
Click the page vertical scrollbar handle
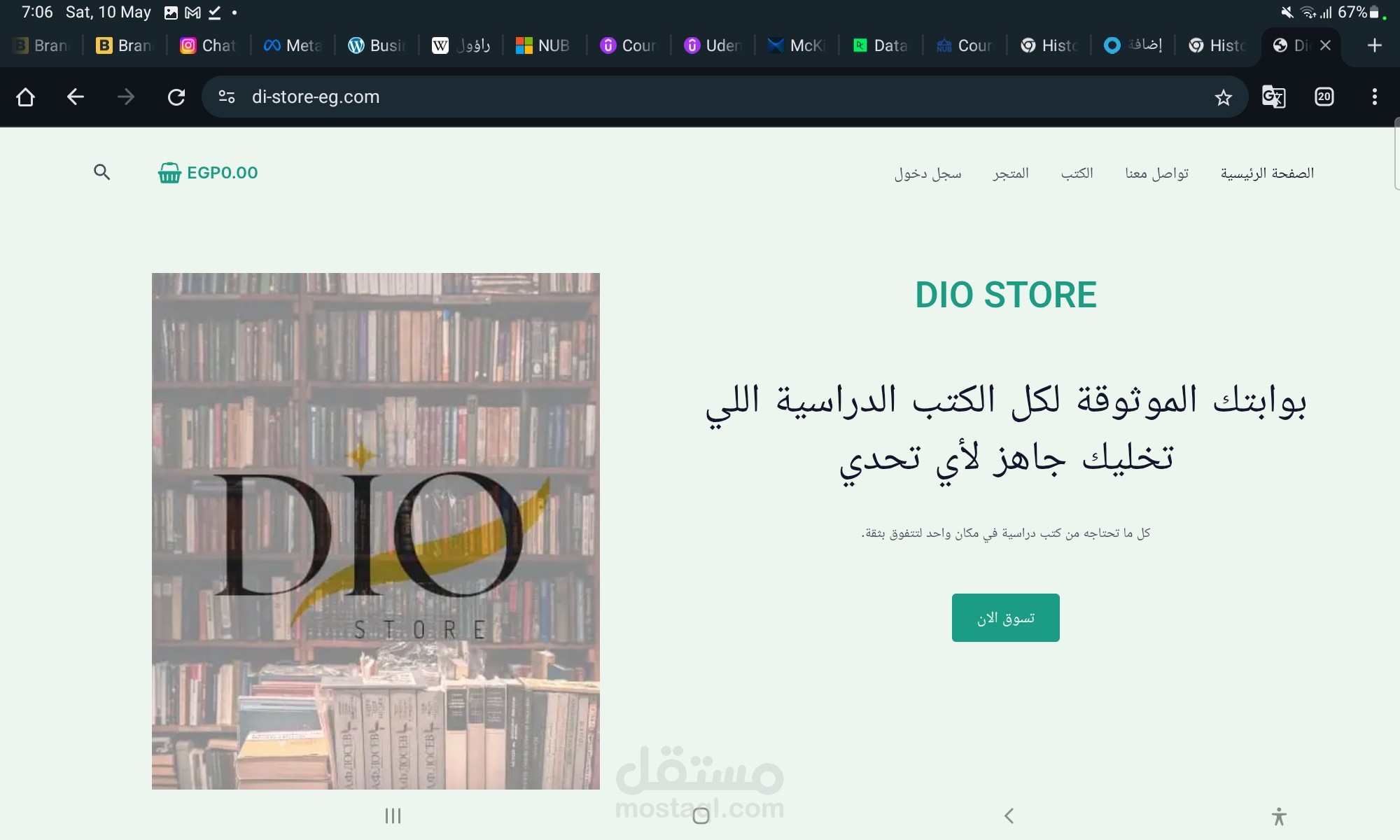point(1396,154)
